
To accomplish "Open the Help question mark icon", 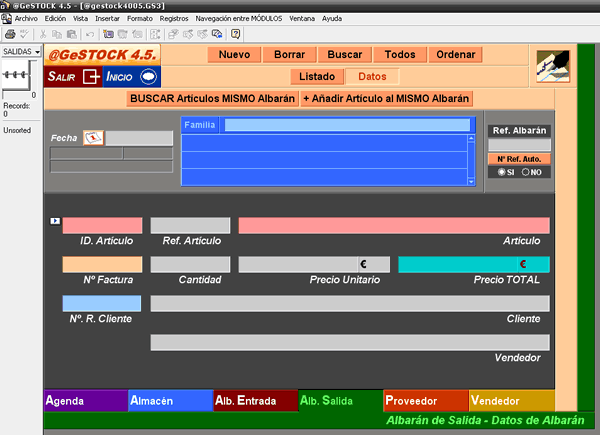I will [x=235, y=34].
